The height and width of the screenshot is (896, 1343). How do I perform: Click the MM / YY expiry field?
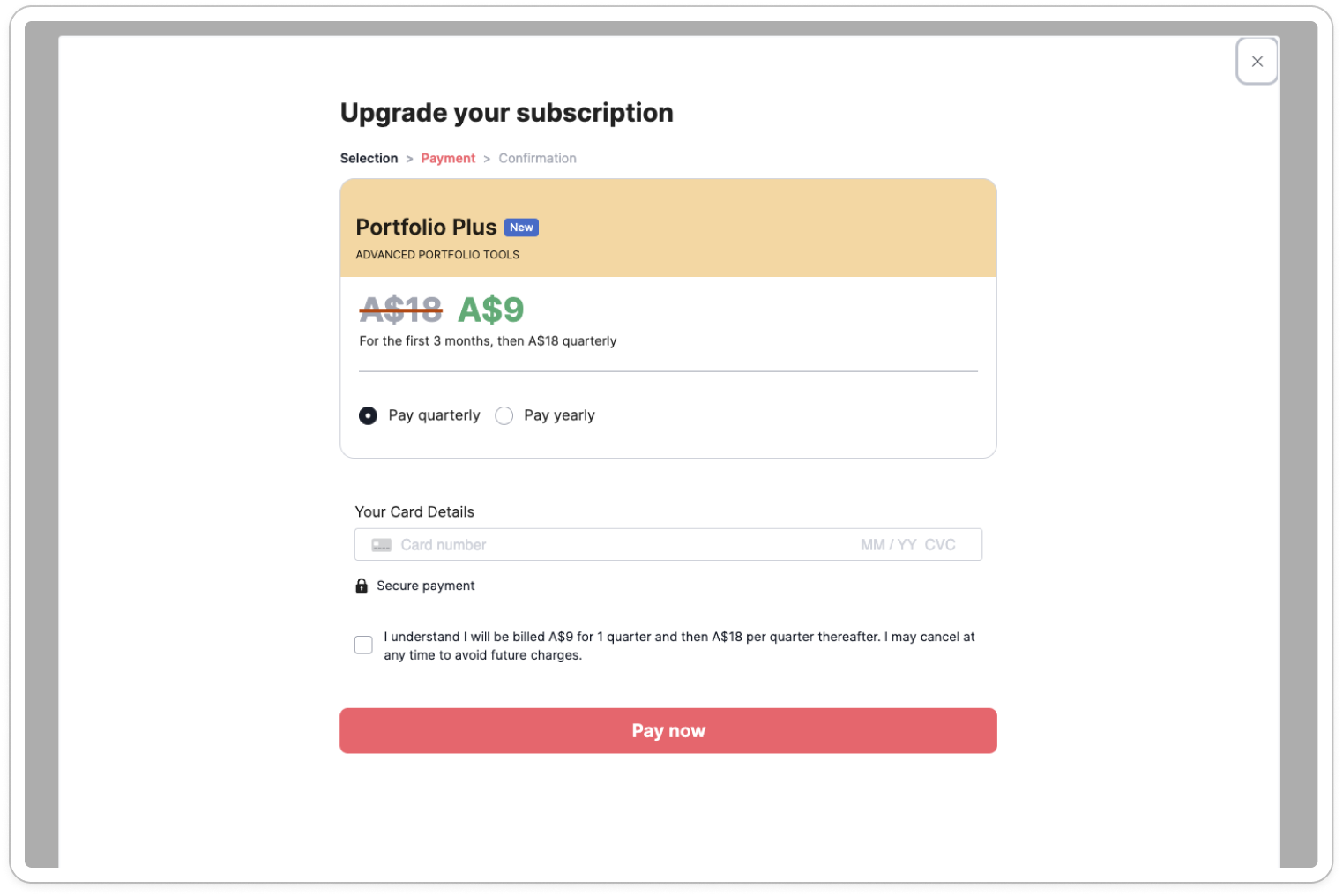(x=888, y=545)
